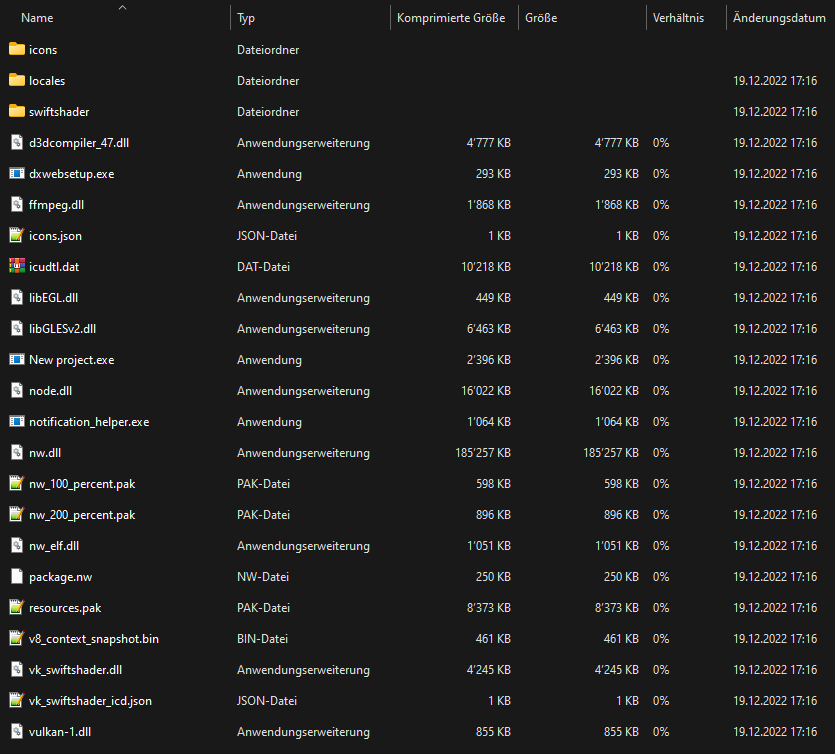Select the resources.pak file name

click(65, 608)
